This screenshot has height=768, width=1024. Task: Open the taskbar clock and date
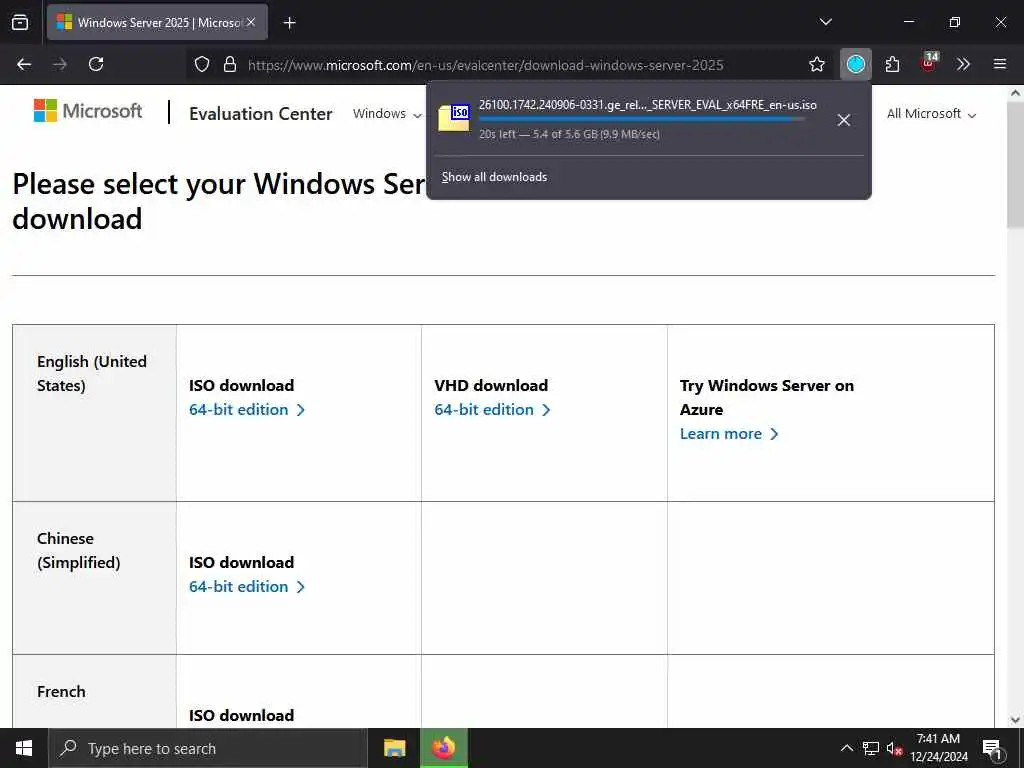coord(938,748)
